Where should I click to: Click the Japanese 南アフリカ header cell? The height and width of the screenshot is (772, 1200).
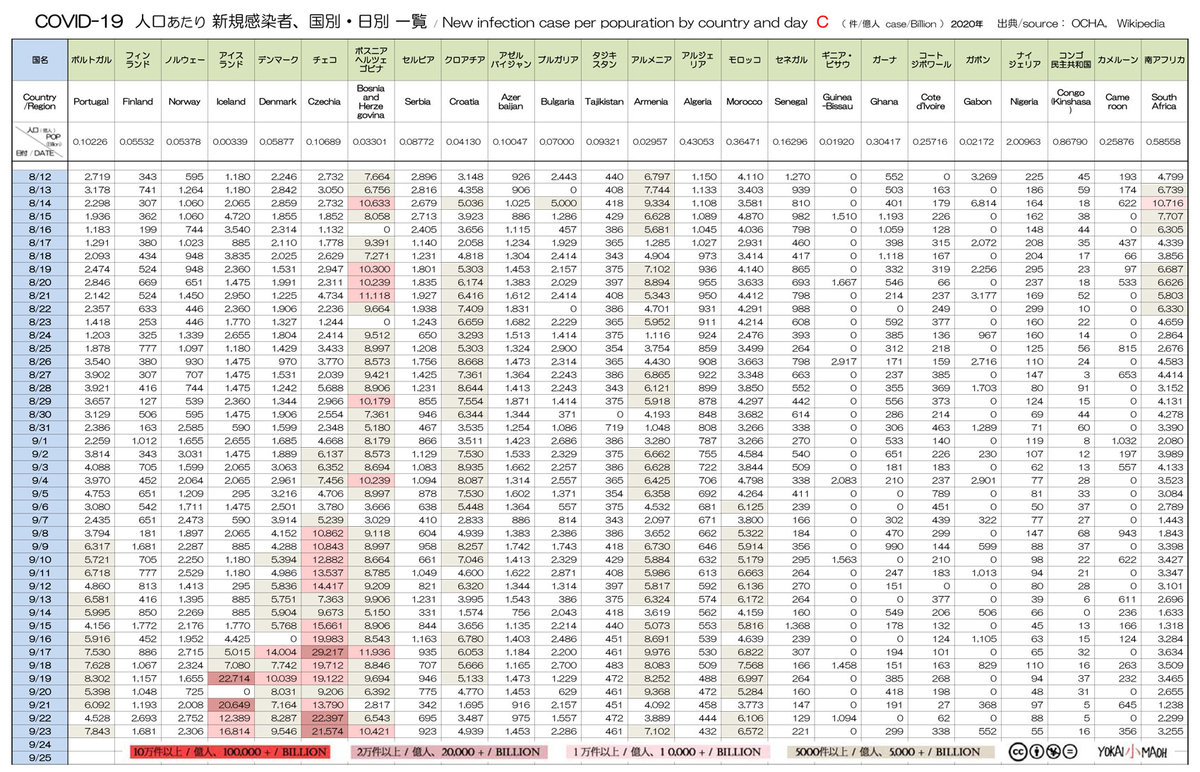tap(1164, 61)
